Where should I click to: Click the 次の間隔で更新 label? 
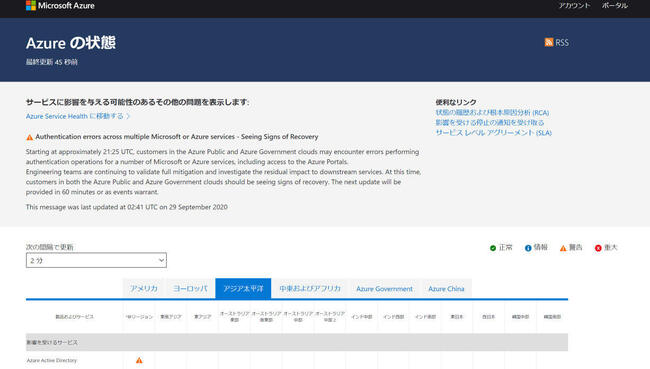coord(50,247)
